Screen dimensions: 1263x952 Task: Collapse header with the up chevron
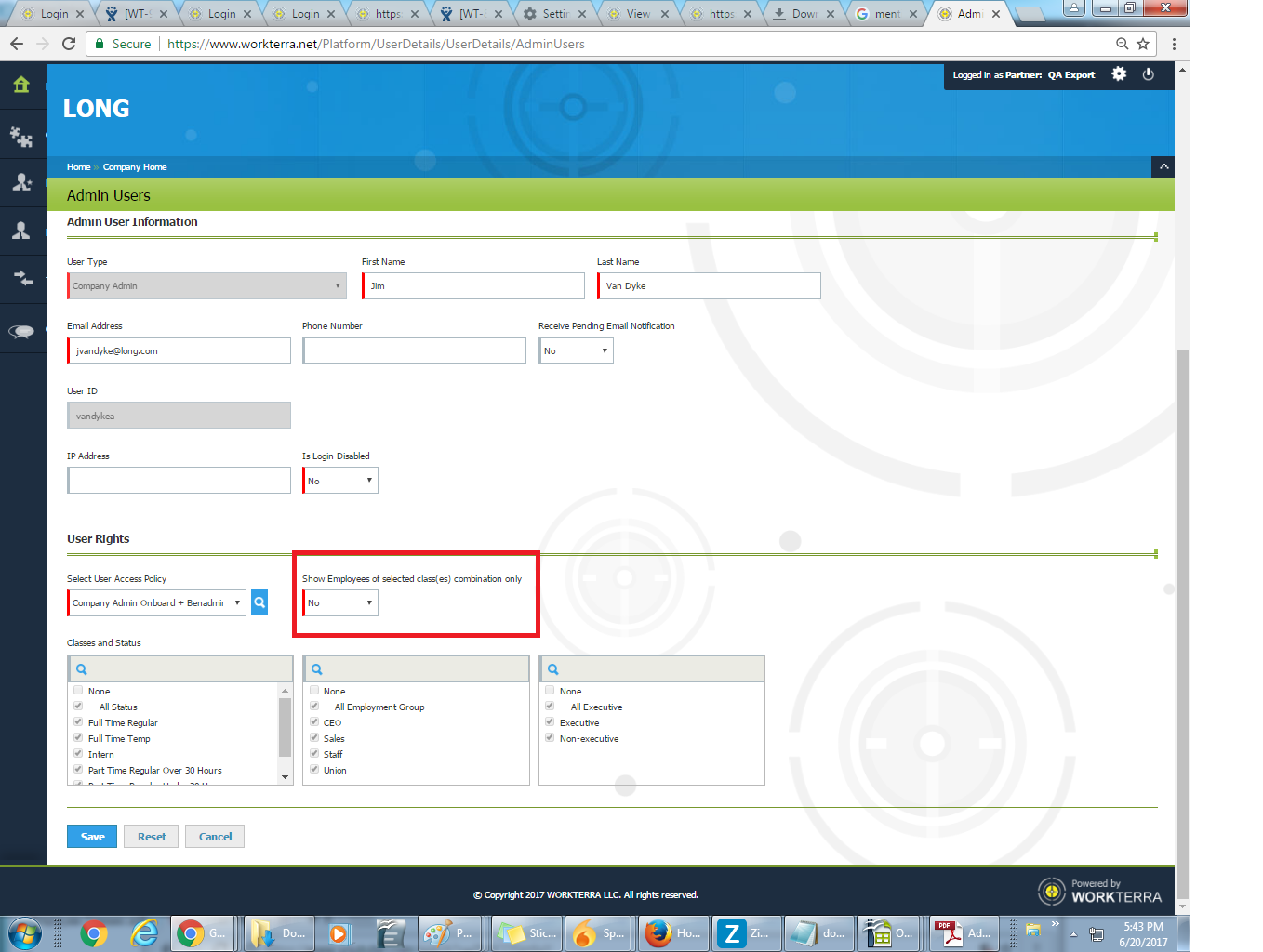click(1163, 167)
